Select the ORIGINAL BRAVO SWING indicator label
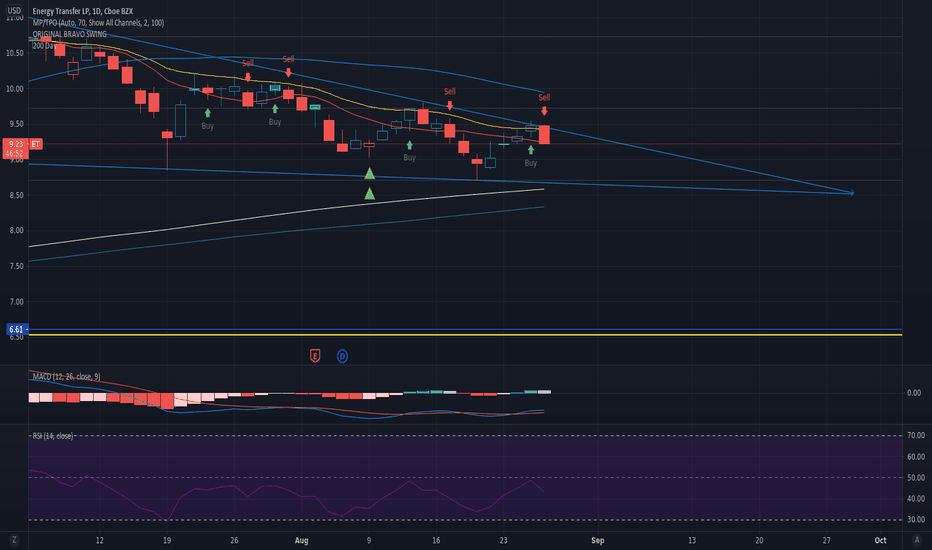The height and width of the screenshot is (550, 932). pos(70,34)
